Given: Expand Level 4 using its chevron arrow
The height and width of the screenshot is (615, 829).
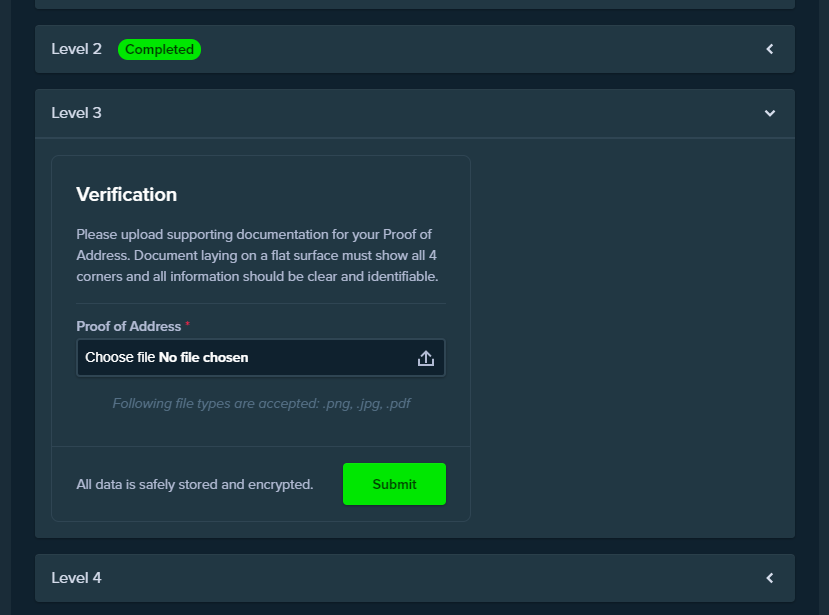Looking at the screenshot, I should [x=770, y=578].
